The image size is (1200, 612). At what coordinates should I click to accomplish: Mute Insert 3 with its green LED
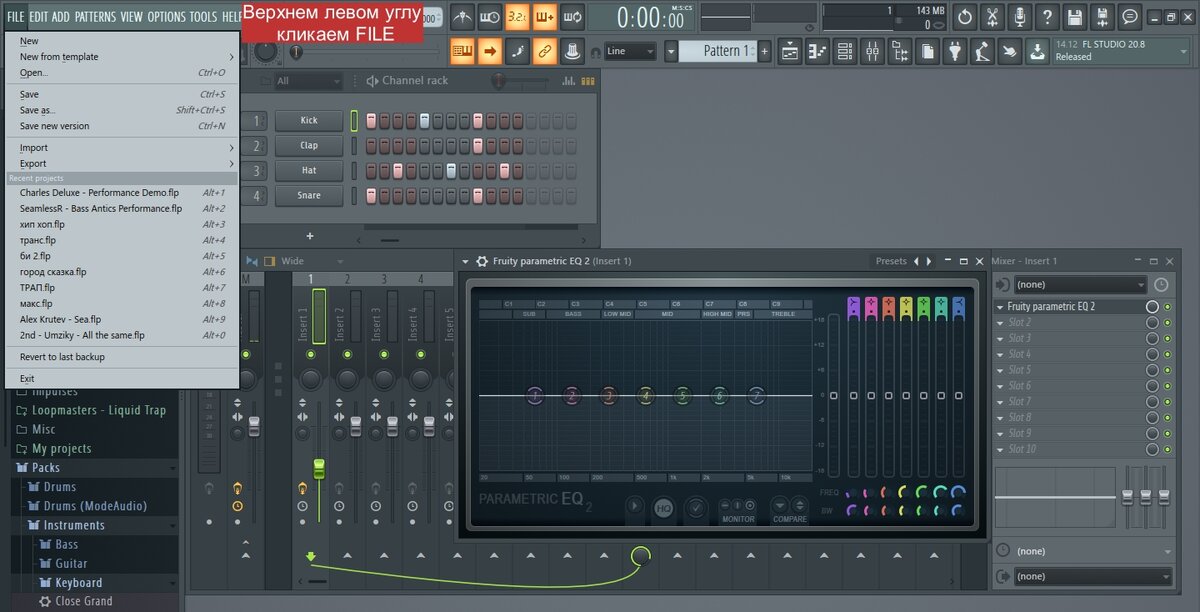coord(384,355)
